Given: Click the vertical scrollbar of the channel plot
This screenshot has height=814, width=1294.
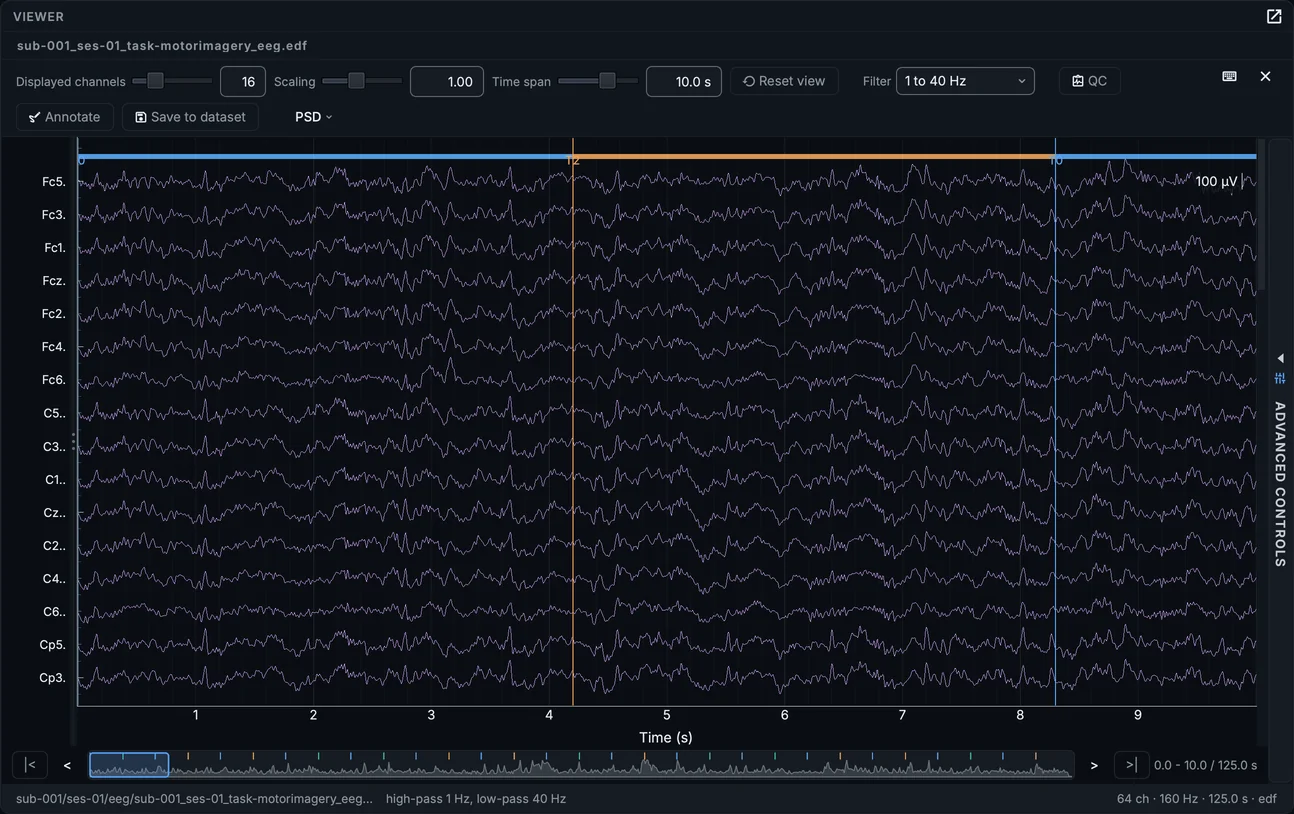Looking at the screenshot, I should coord(1260,215).
